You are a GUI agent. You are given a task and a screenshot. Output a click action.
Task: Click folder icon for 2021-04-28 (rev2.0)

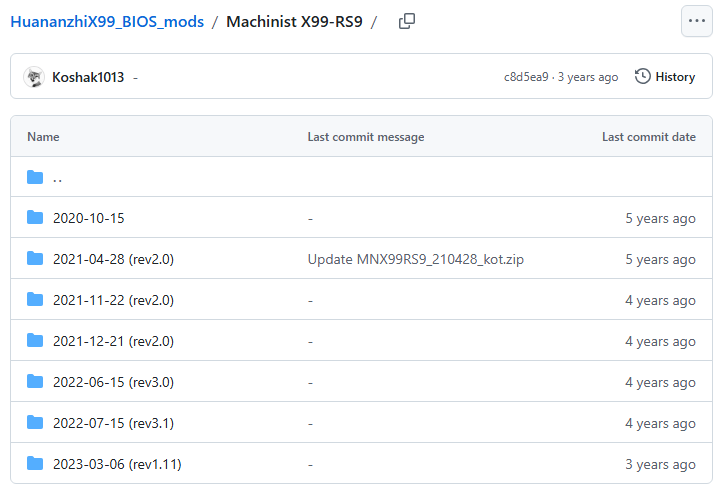pos(36,259)
